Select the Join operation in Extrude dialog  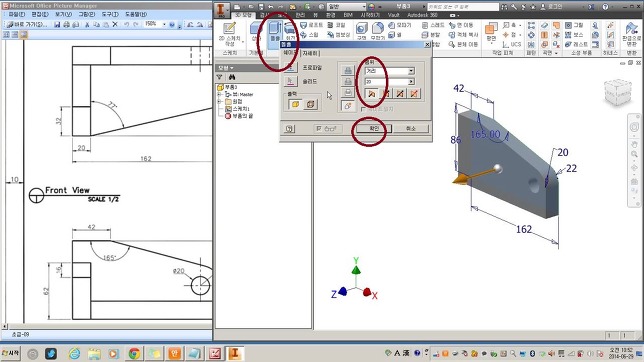(348, 71)
